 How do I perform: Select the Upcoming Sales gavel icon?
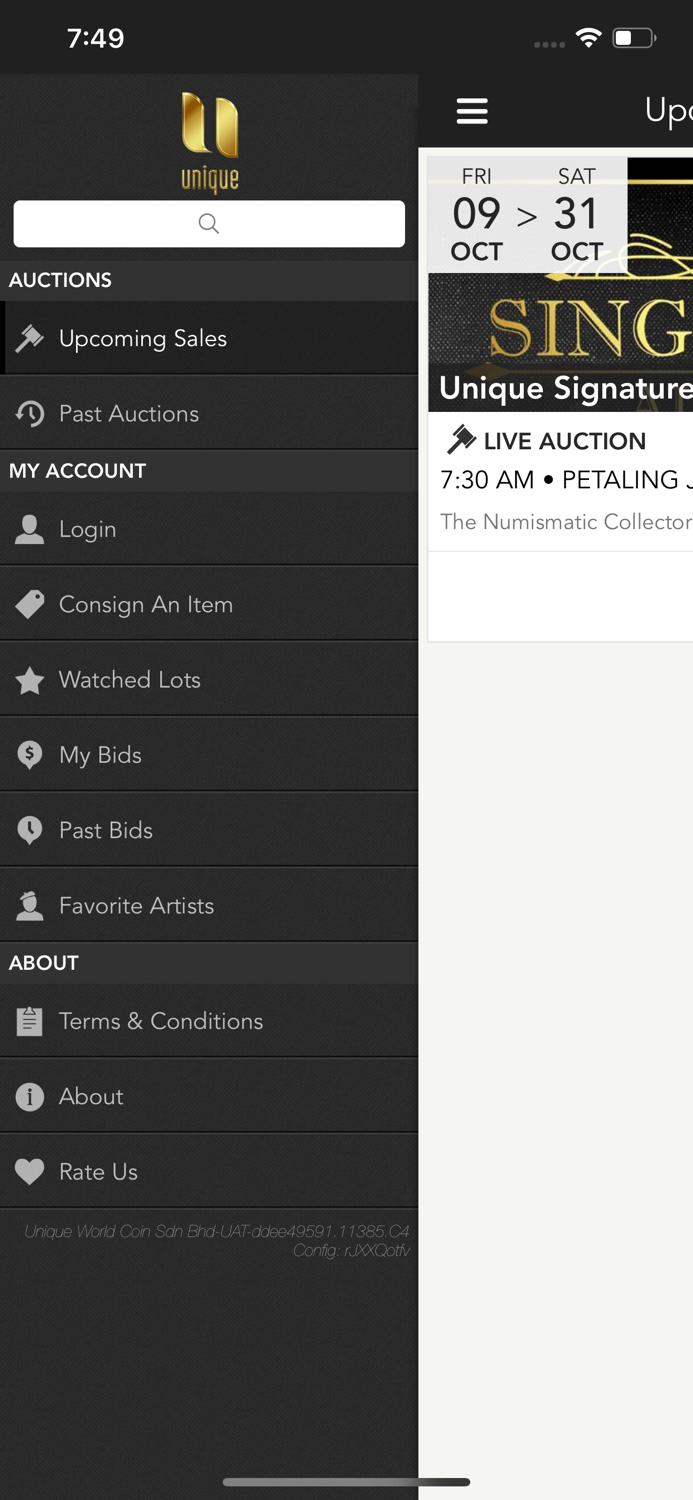29,337
